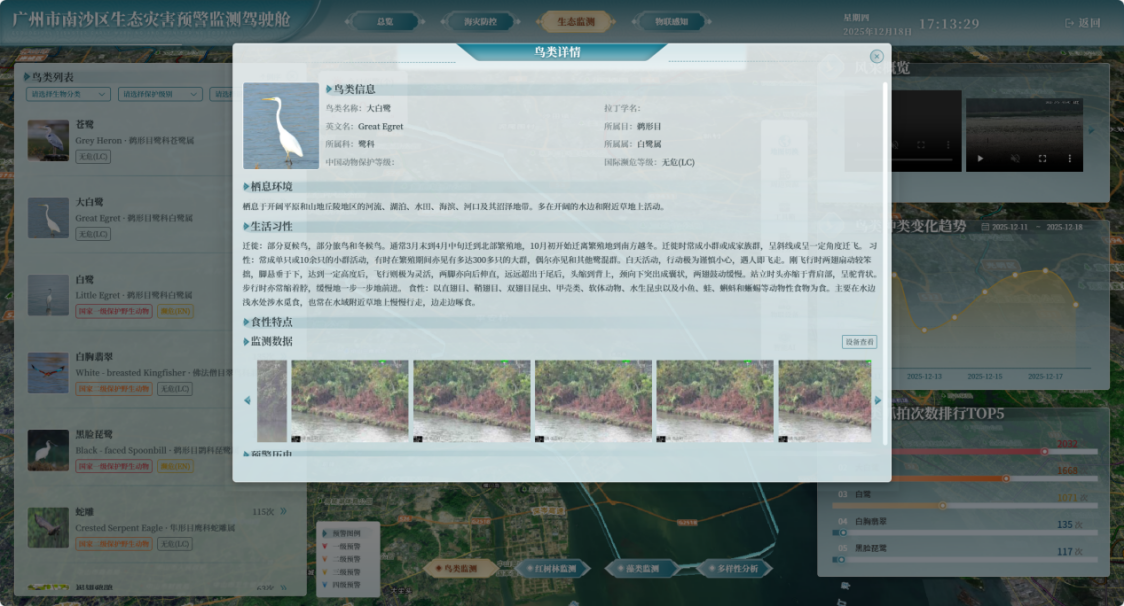This screenshot has width=1124, height=606.
Task: Open the 海灾防控 top tab
Action: point(480,22)
